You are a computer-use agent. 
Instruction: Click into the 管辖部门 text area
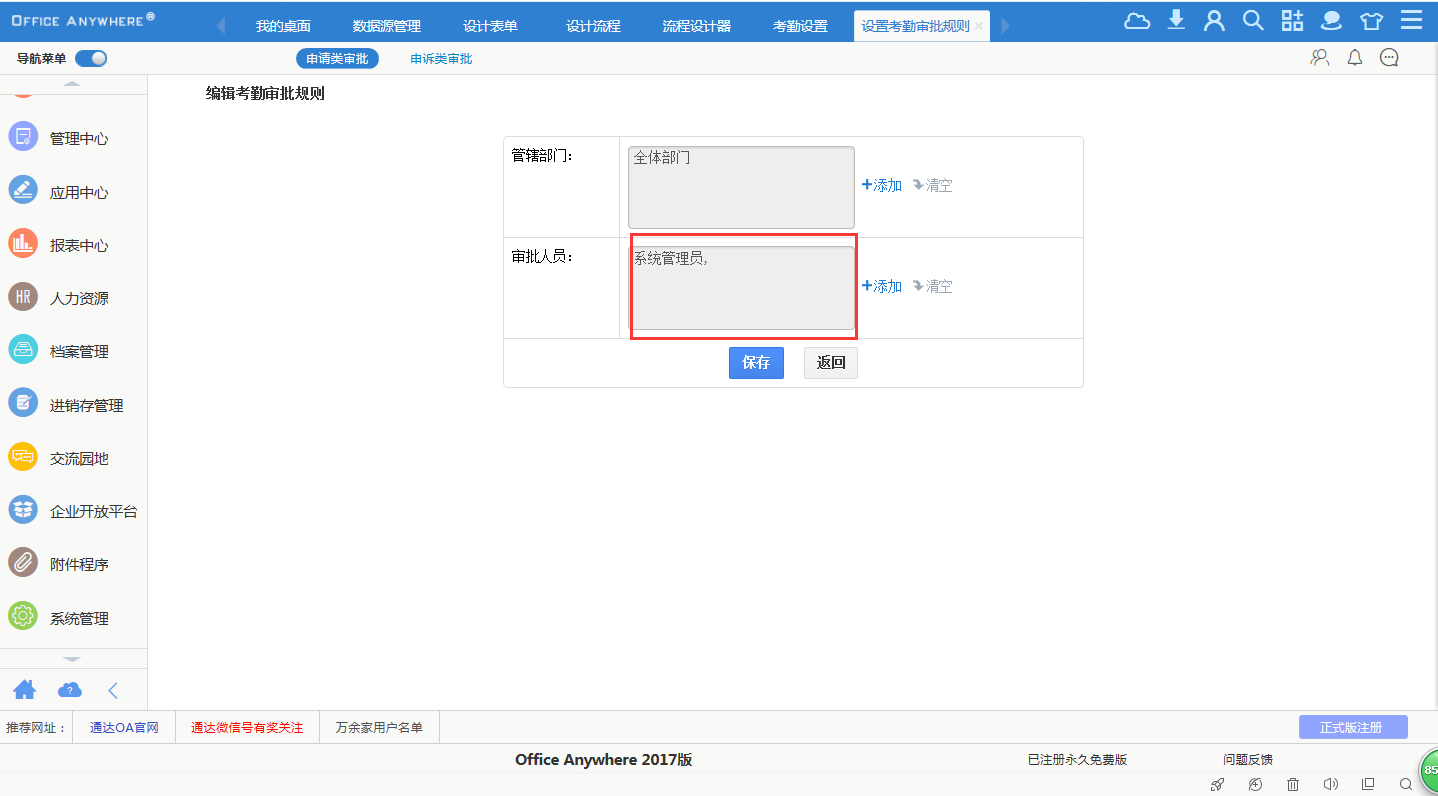[741, 187]
